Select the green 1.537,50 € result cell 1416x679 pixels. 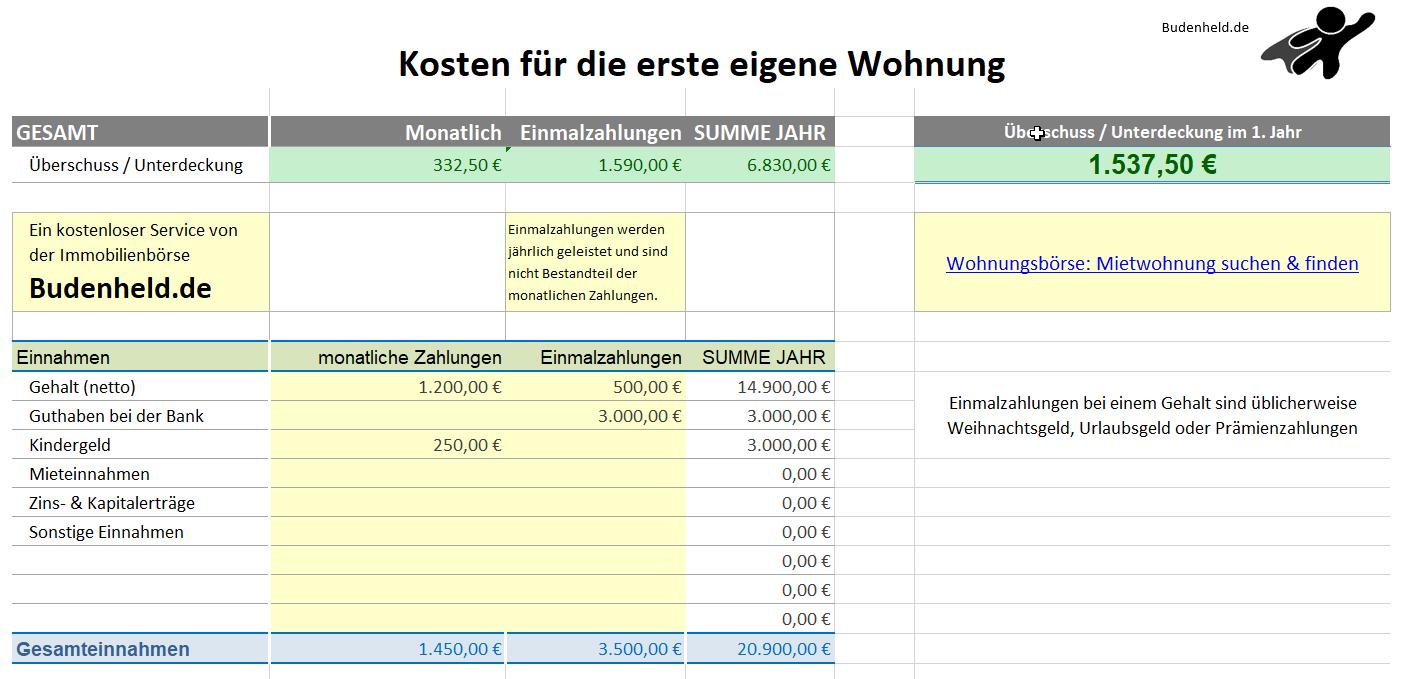pyautogui.click(x=1152, y=164)
